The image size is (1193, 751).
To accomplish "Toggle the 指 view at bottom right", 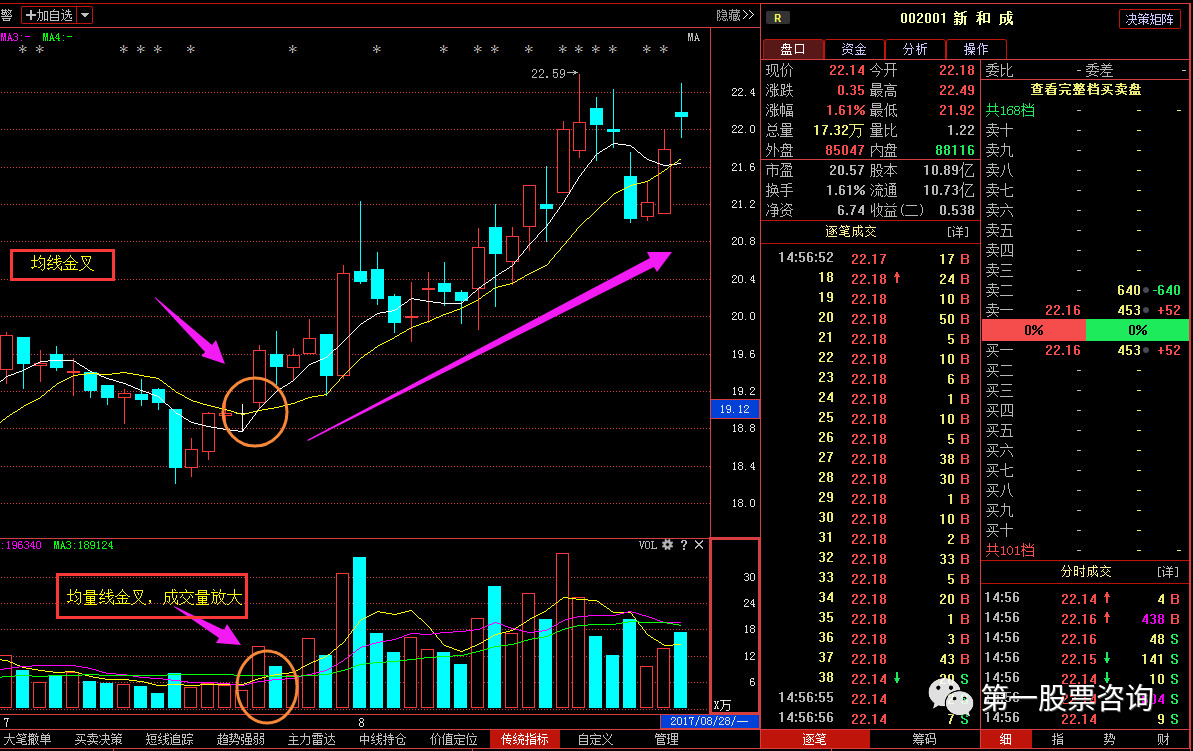I will tap(1058, 739).
